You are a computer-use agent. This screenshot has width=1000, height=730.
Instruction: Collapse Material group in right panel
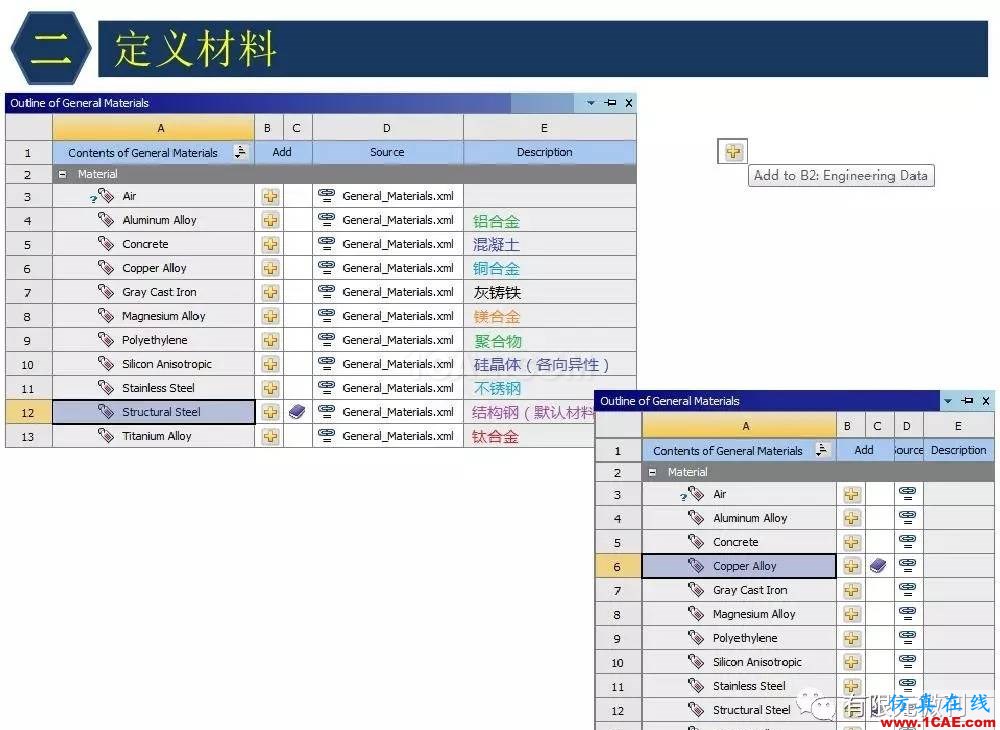tap(652, 472)
